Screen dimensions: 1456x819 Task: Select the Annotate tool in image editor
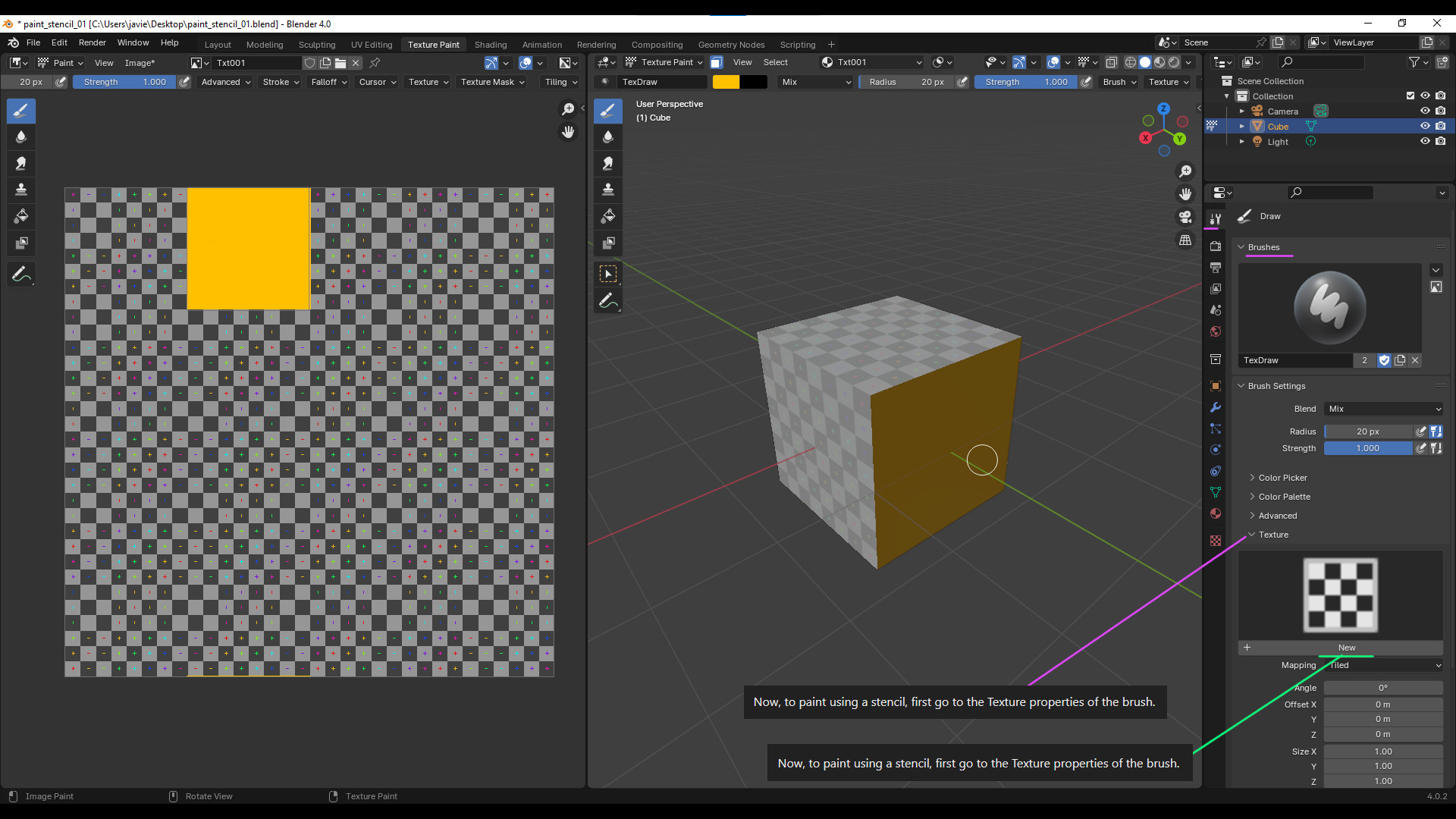pyautogui.click(x=21, y=274)
